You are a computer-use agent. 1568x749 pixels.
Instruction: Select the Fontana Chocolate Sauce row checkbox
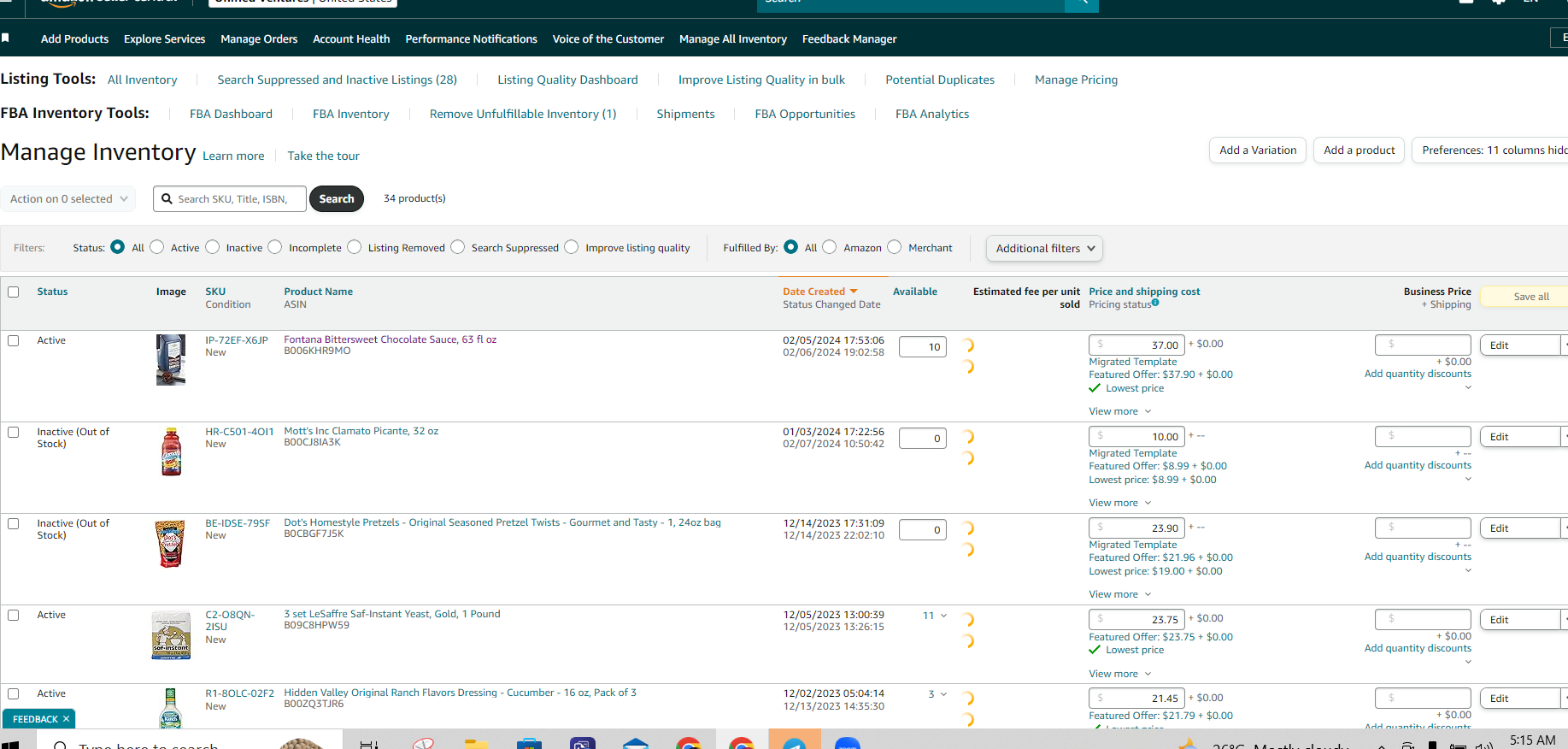click(14, 340)
